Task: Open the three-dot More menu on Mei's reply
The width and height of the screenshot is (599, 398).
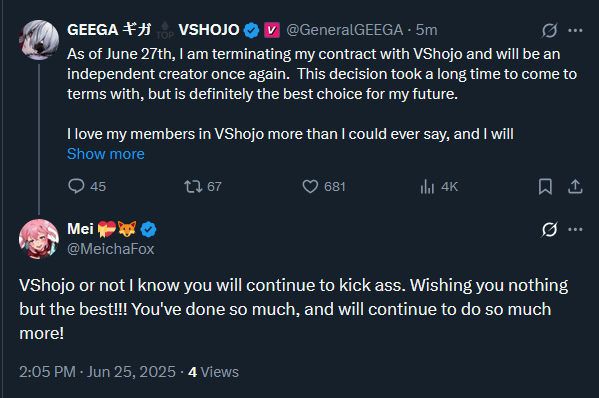Action: [x=575, y=229]
